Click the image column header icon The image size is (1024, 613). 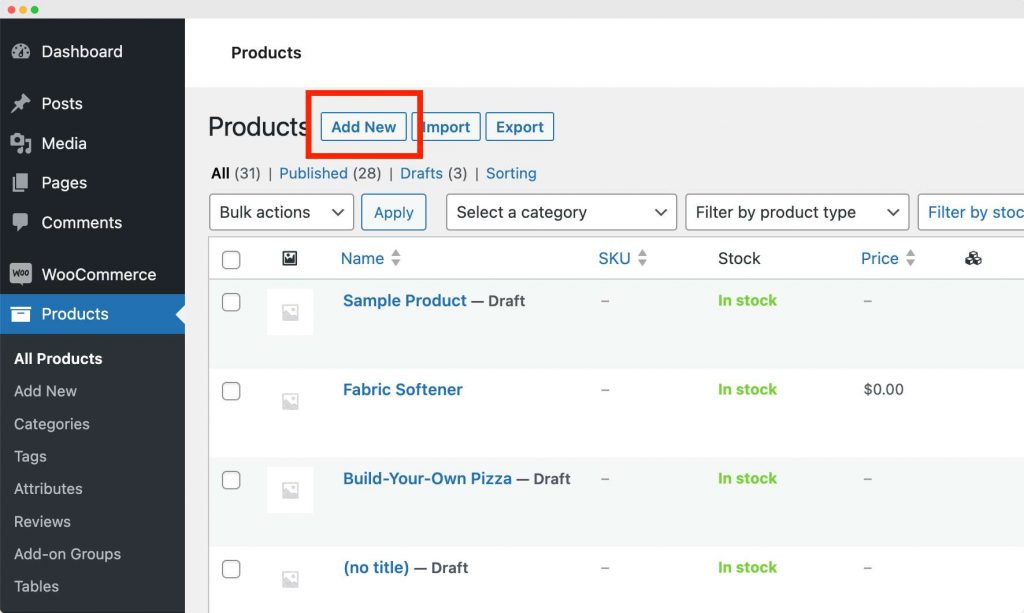290,259
